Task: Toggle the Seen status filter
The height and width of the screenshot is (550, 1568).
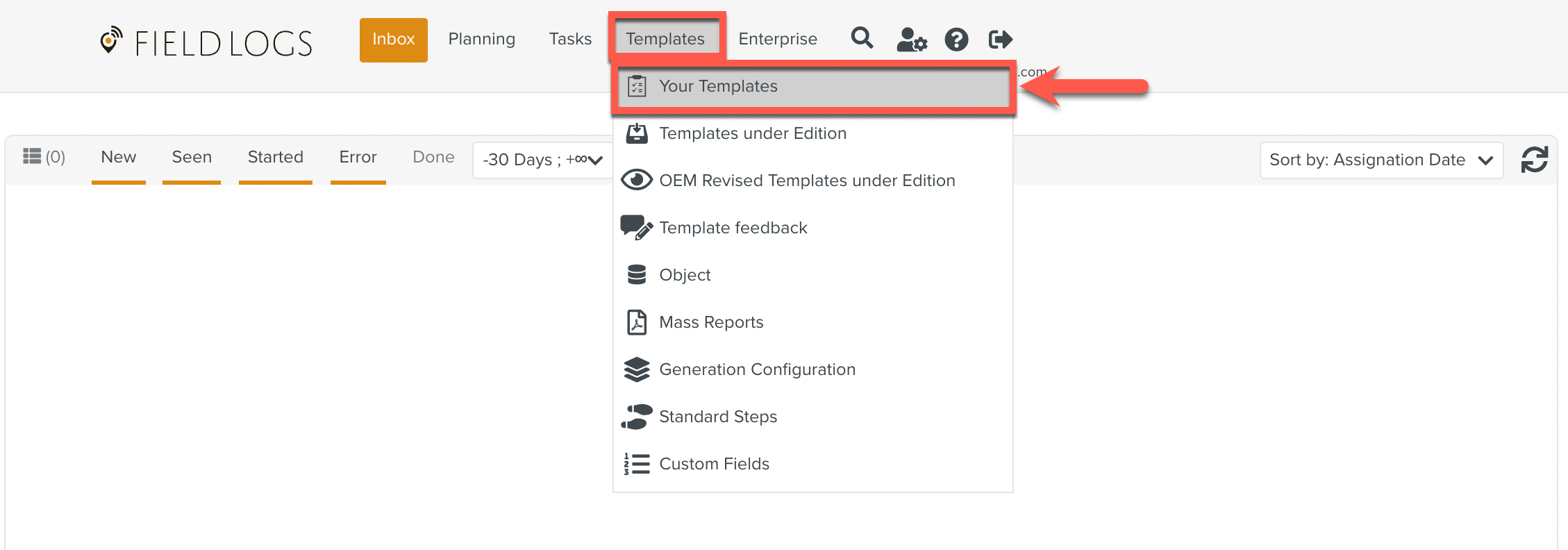Action: pyautogui.click(x=192, y=158)
